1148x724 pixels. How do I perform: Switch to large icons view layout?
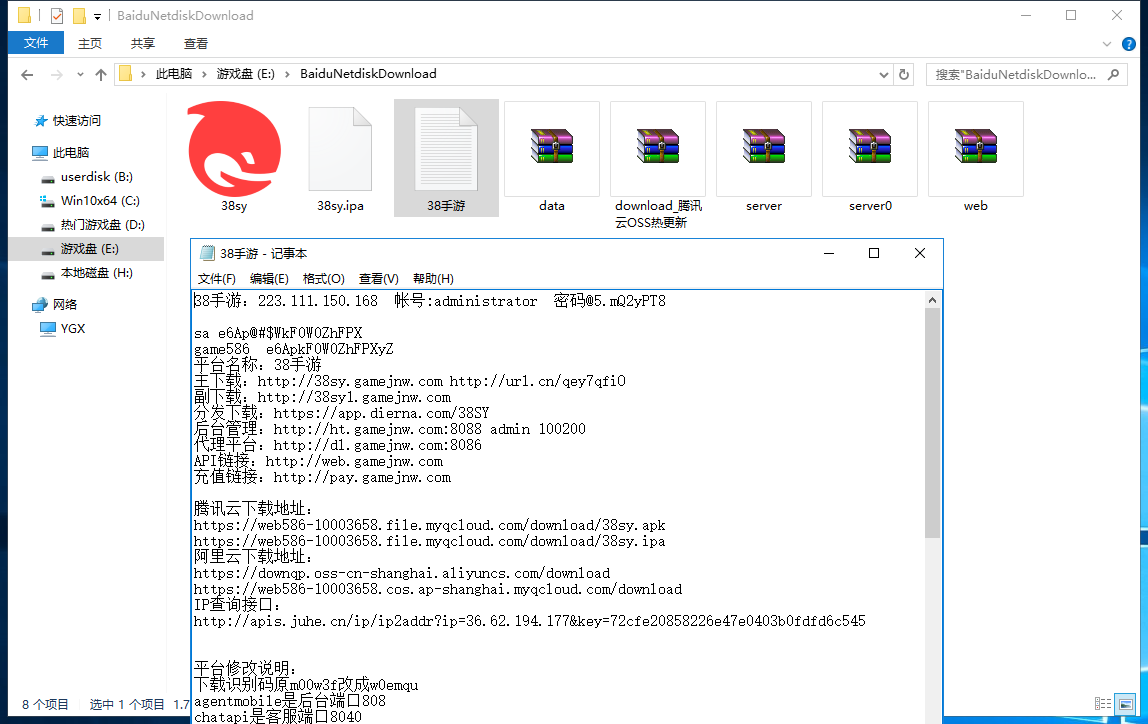pyautogui.click(x=1125, y=704)
